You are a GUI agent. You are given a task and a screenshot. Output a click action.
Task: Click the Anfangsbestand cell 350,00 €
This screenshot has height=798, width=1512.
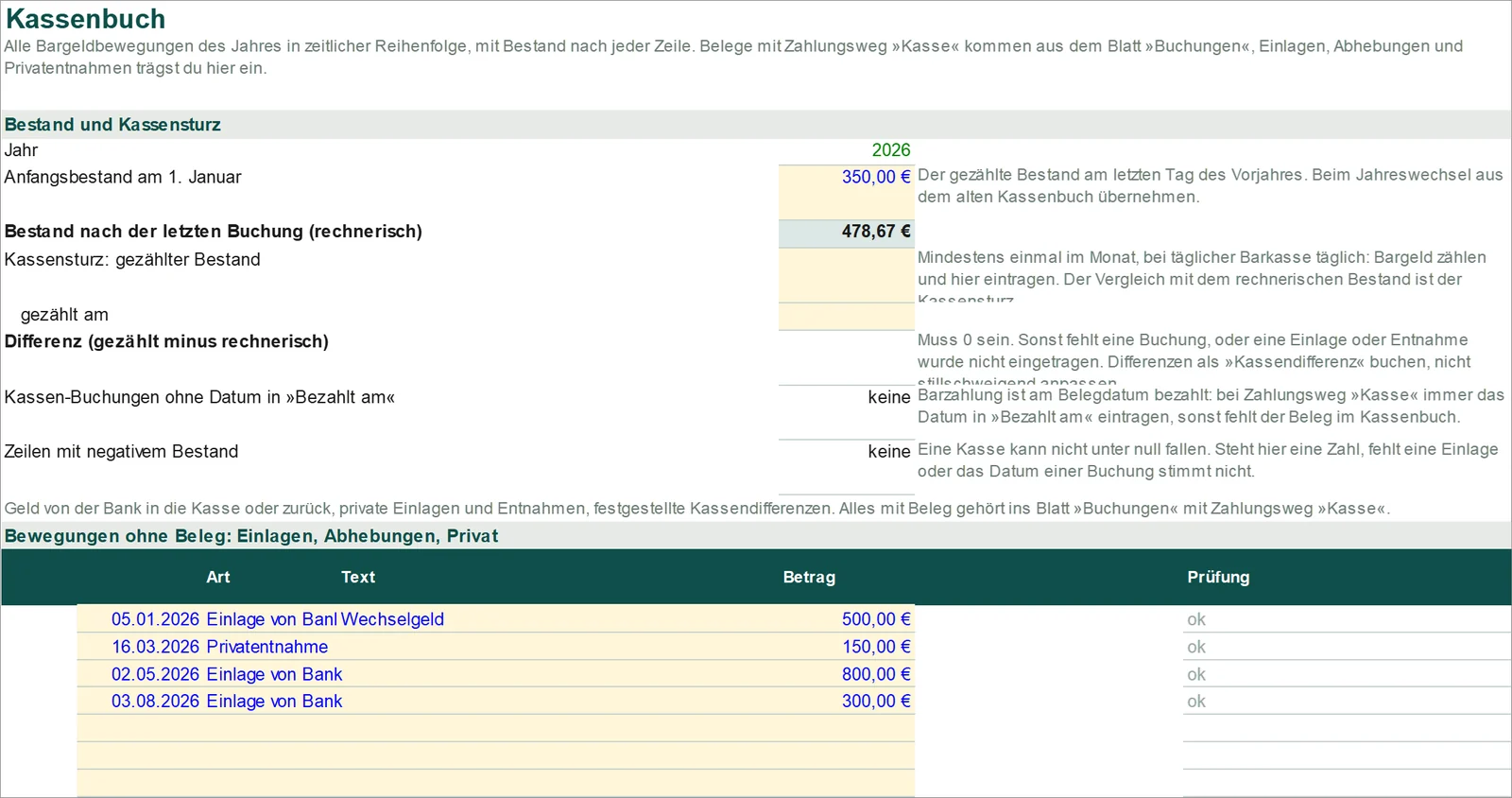846,192
